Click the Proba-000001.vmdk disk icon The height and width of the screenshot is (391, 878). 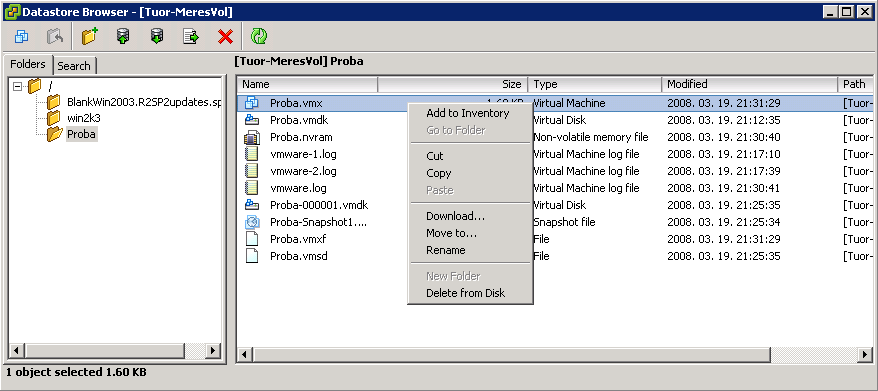point(252,205)
